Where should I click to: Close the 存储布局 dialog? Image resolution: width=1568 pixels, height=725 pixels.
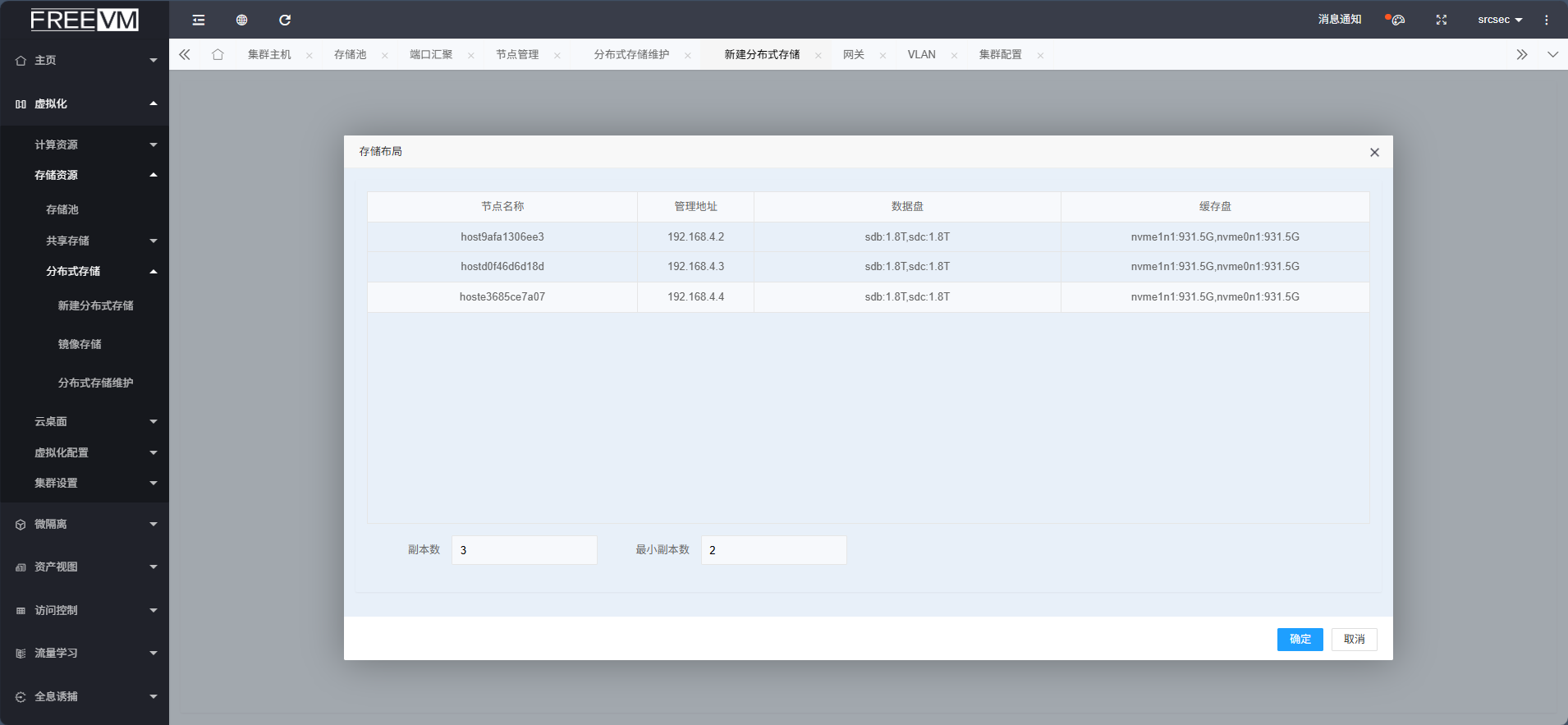1374,153
